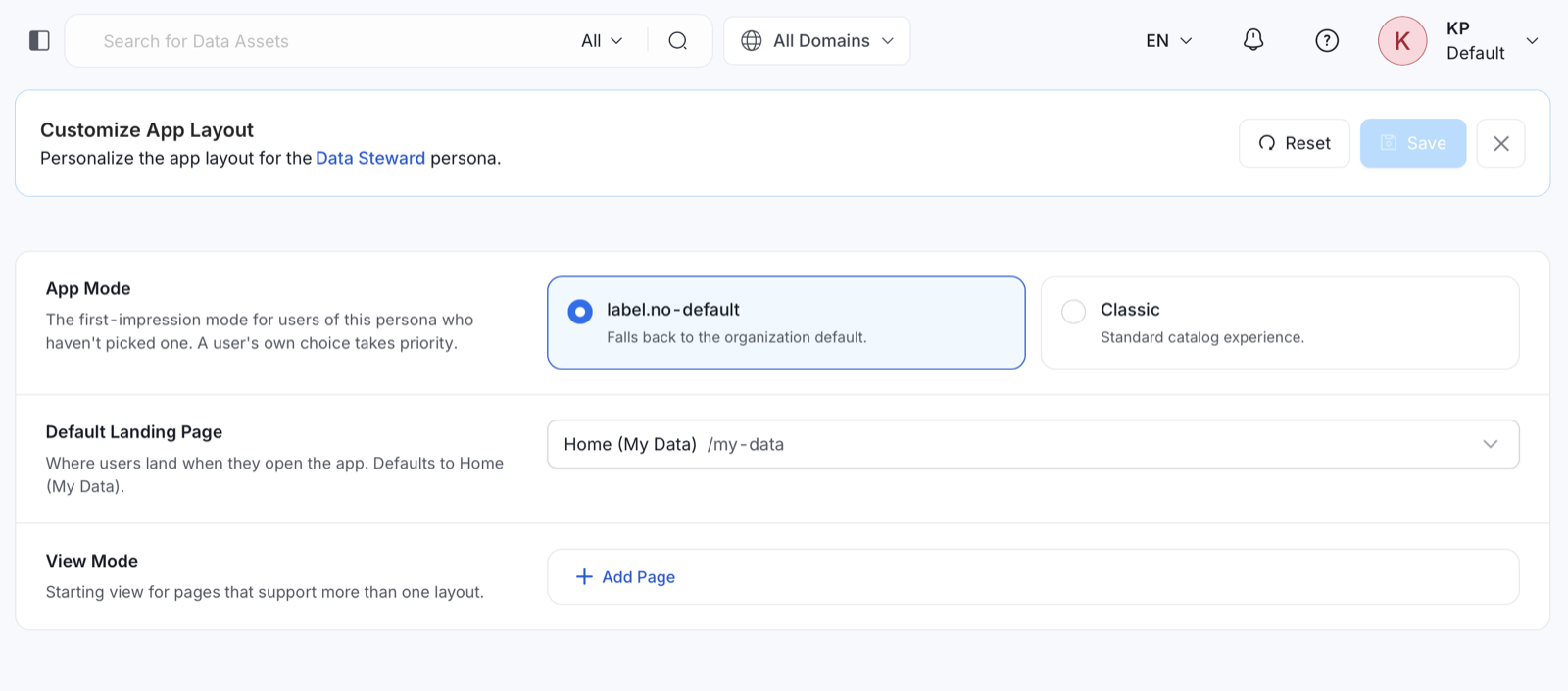Expand the All Domains dropdown
This screenshot has height=691, width=1568.
[x=816, y=40]
